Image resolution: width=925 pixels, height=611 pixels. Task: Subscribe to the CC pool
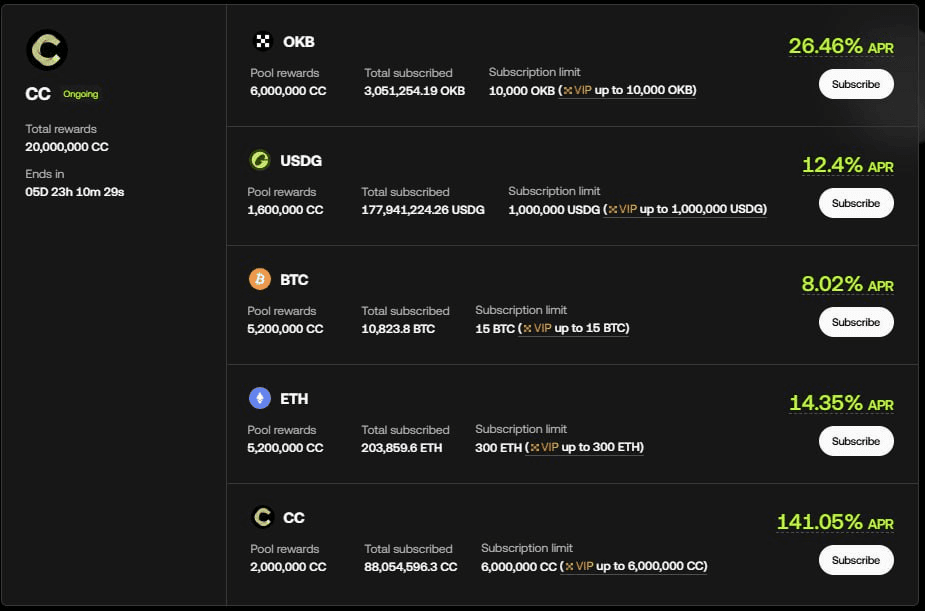click(856, 560)
